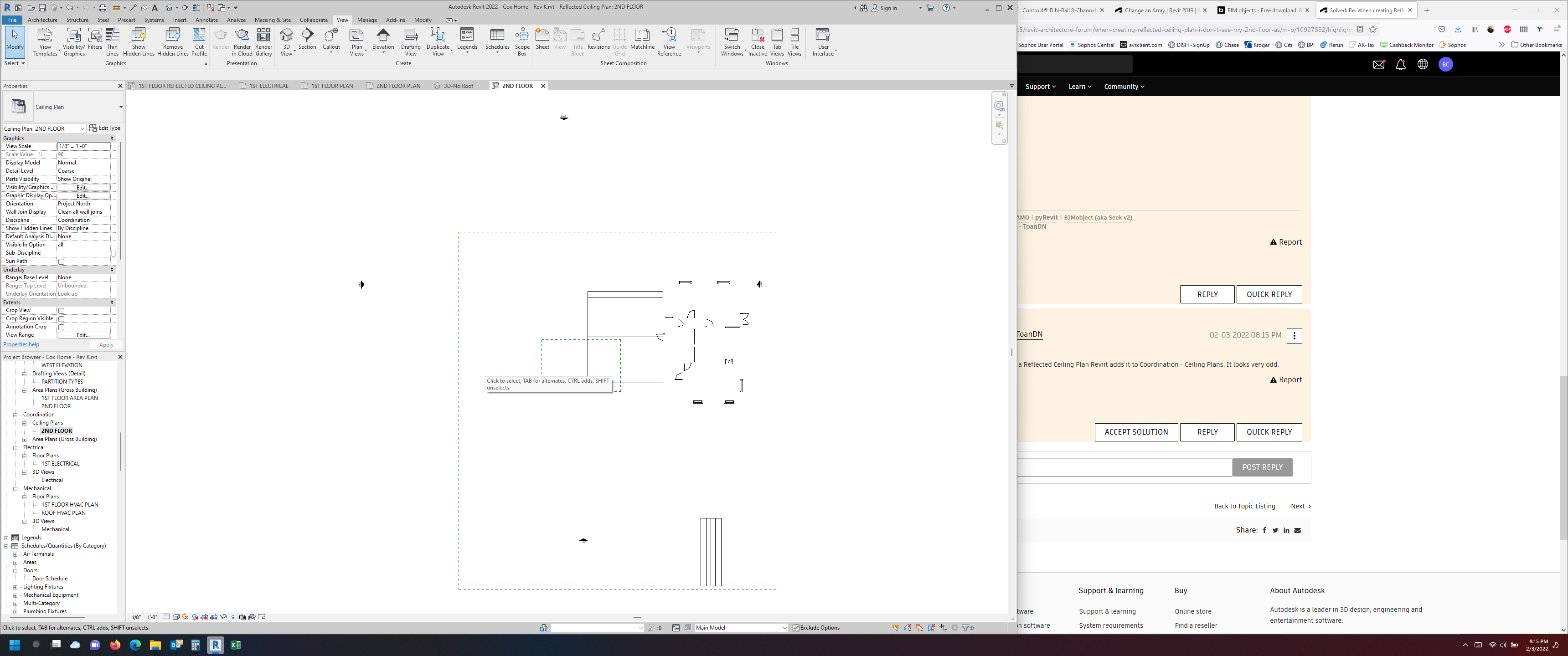Viewport: 1568px width, 656px height.
Task: Open the Properties help link
Action: [x=21, y=345]
